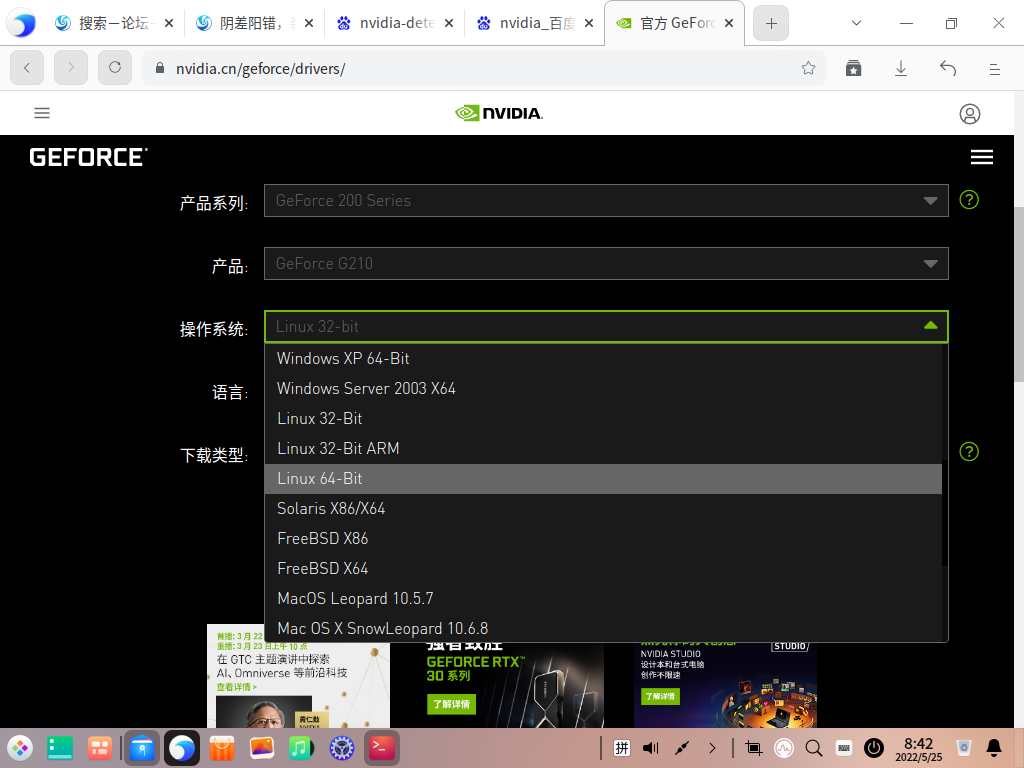The width and height of the screenshot is (1024, 768).
Task: Collapse the open 操作系统 dropdown
Action: (932, 326)
